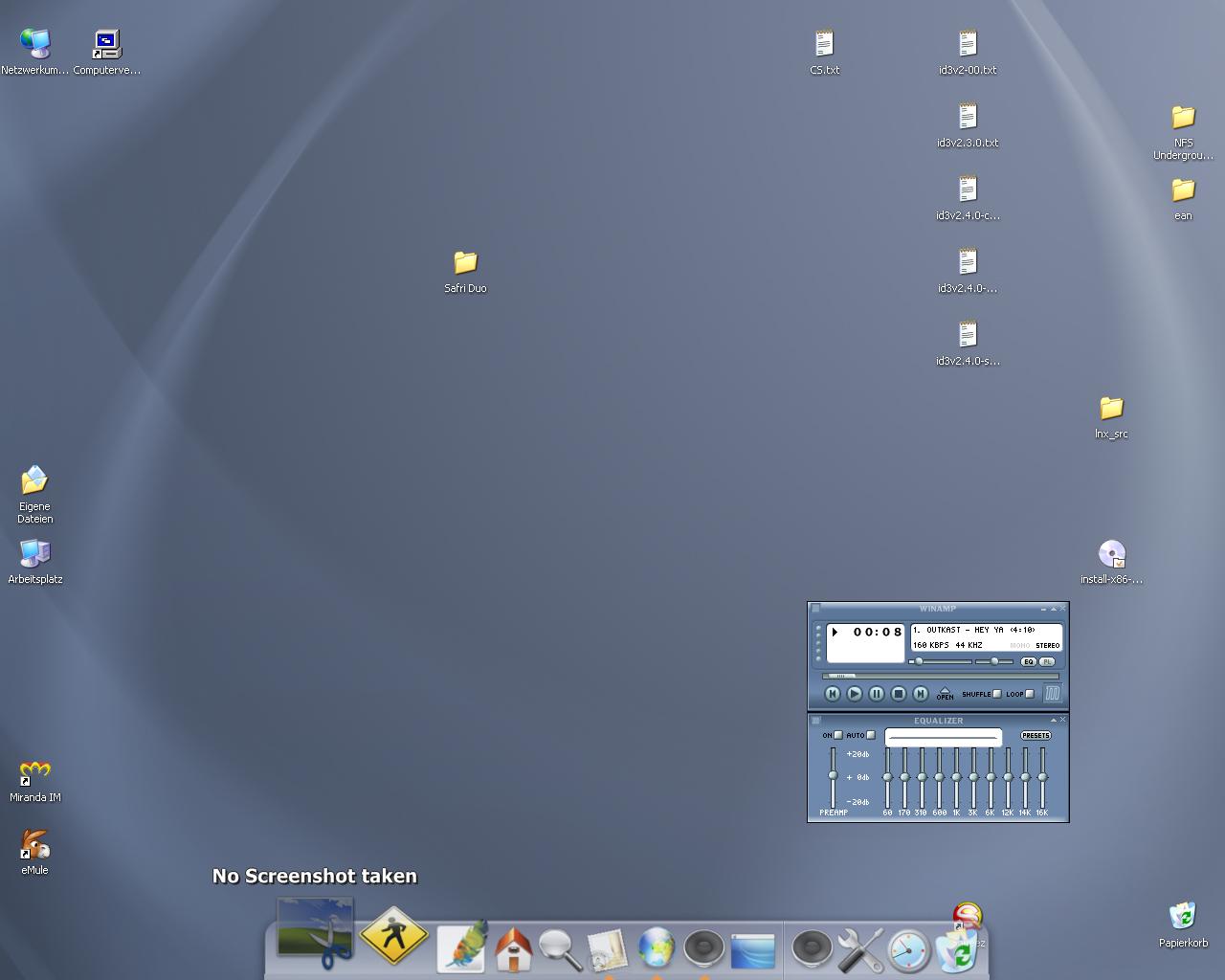Select the install-x86 disc image icon
The width and height of the screenshot is (1225, 980).
(x=1111, y=561)
